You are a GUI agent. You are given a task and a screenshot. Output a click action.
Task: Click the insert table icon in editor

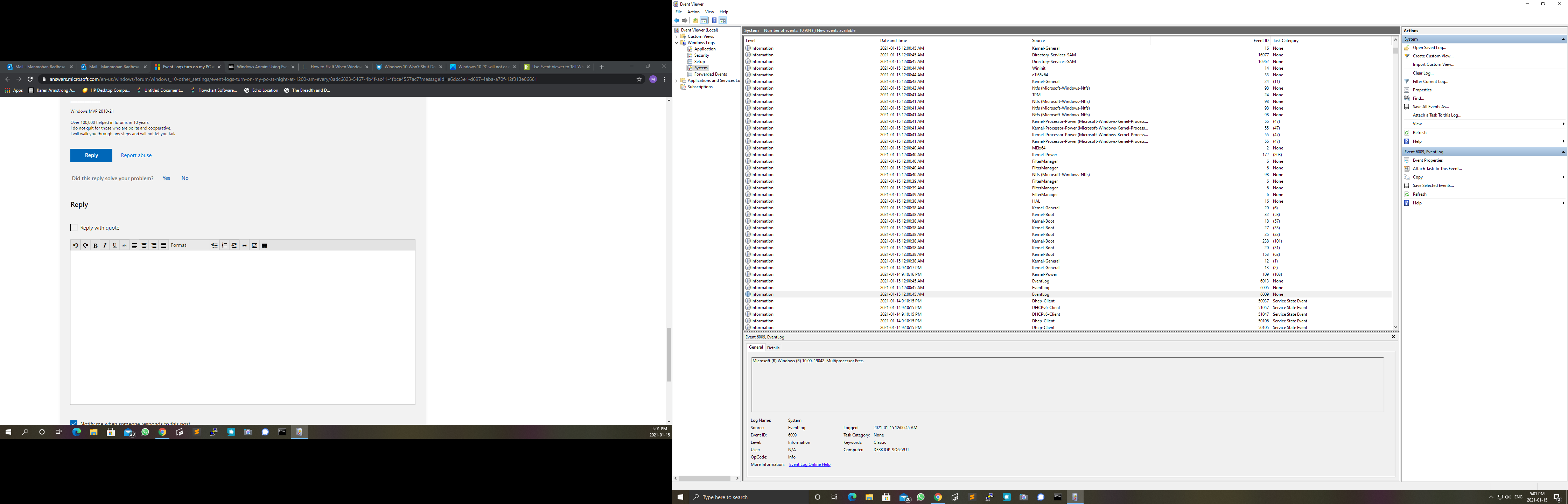[x=265, y=245]
